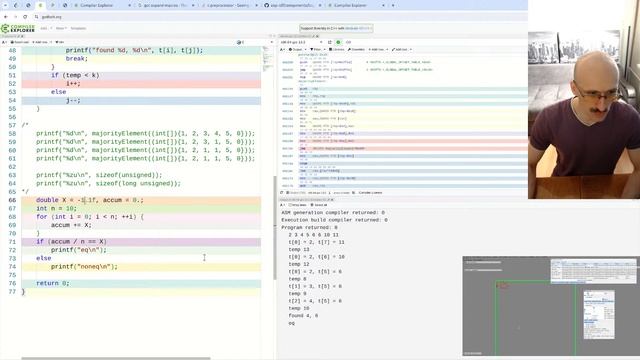Click the 'found 4, 6' output line
Screen dimensions: 640x360
(x=303, y=316)
